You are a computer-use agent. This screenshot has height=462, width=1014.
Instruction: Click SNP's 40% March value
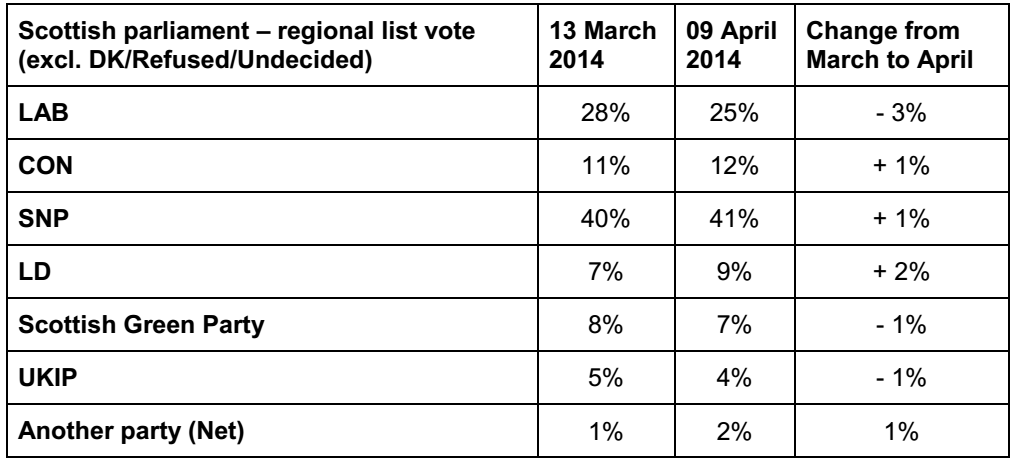coord(605,219)
